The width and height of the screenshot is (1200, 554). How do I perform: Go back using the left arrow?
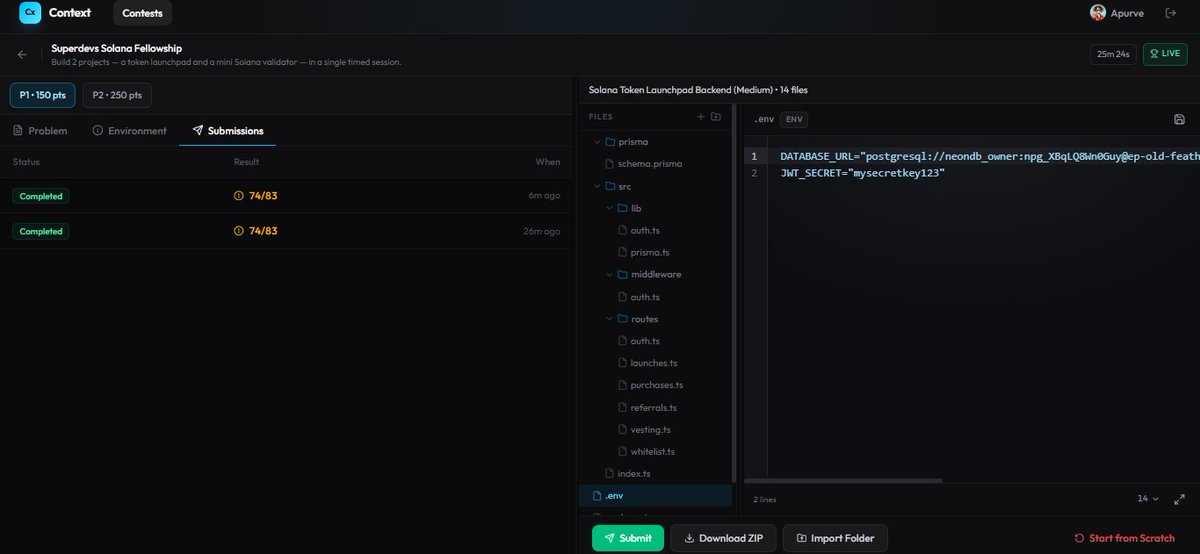pos(22,54)
